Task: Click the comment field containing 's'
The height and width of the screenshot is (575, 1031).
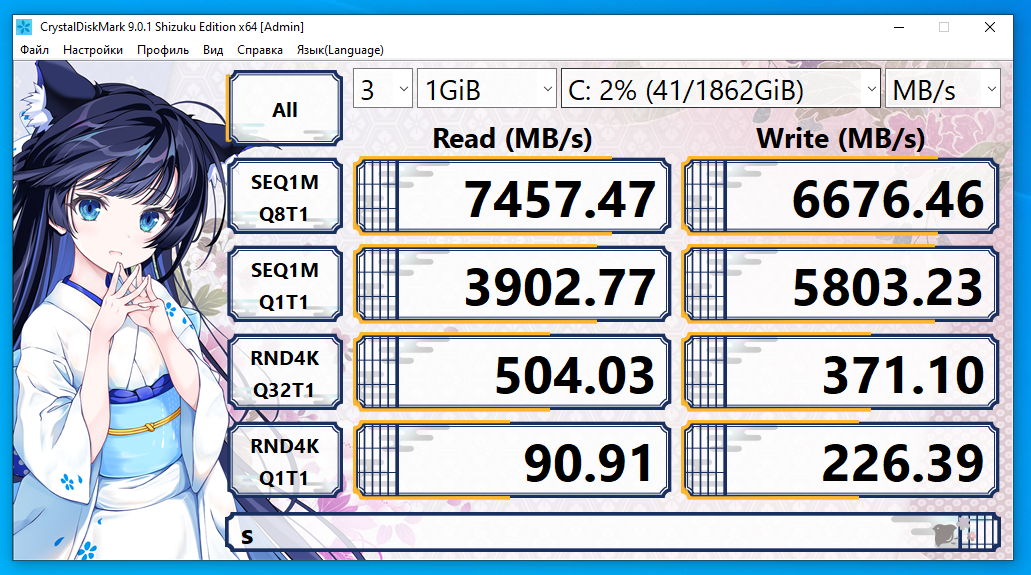Action: coord(613,533)
